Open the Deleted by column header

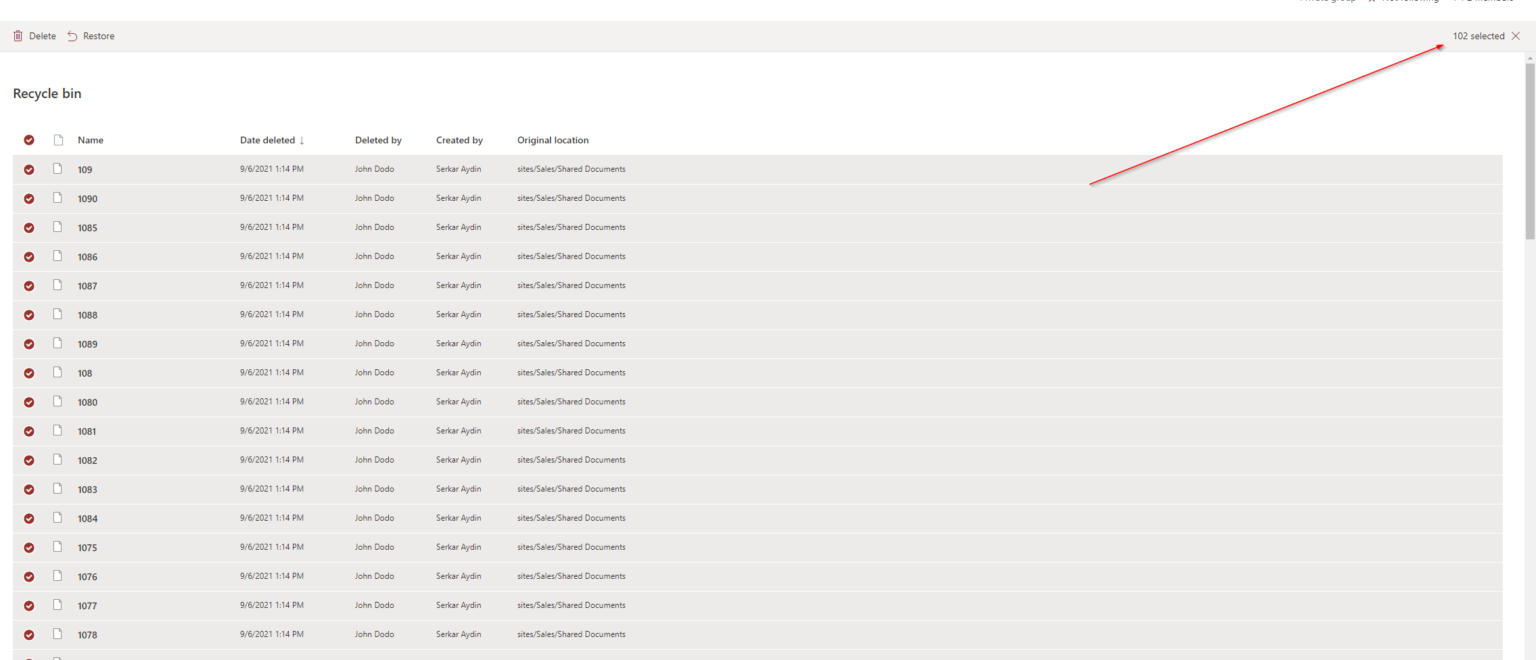pyautogui.click(x=378, y=140)
